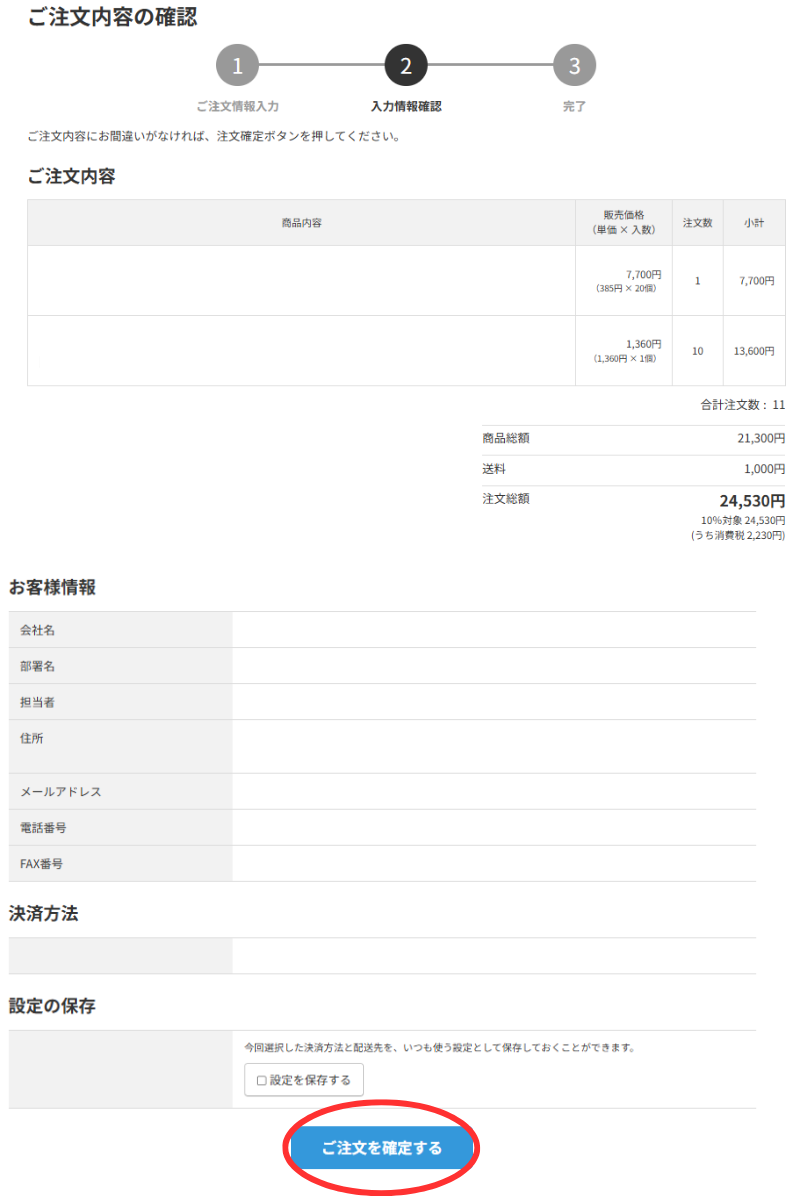
Task: Click the 小計 column header
Action: tap(754, 222)
